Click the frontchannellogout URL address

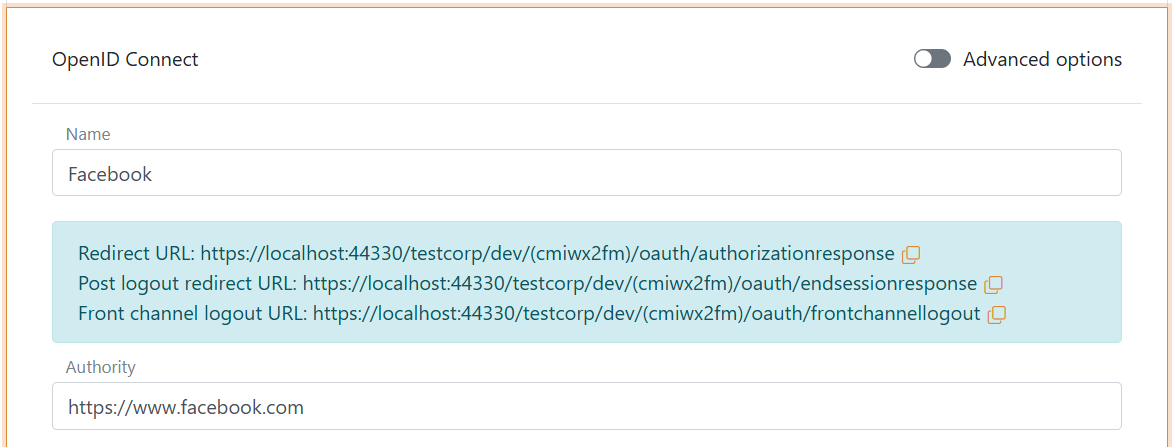tap(646, 313)
